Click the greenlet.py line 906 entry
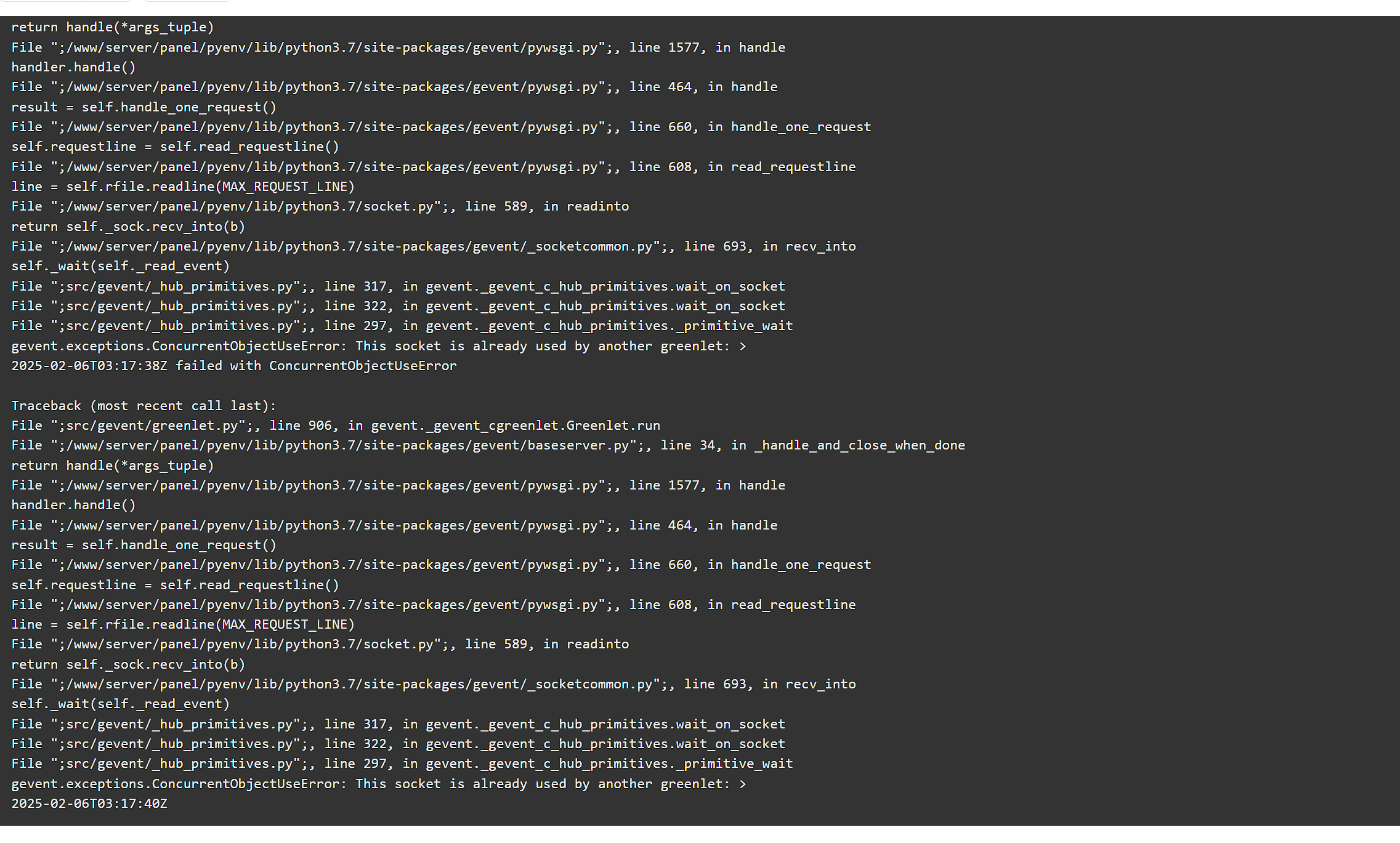 pos(336,425)
